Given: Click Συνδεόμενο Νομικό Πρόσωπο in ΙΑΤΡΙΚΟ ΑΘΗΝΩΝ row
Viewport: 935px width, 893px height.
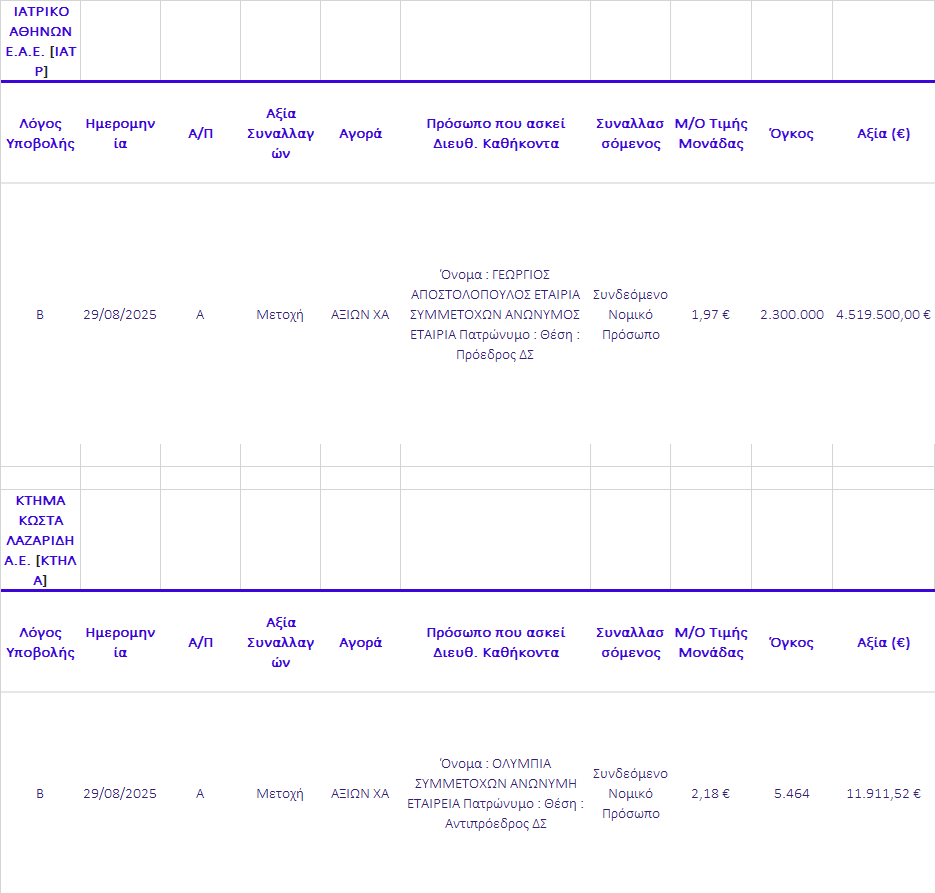Looking at the screenshot, I should click(630, 315).
